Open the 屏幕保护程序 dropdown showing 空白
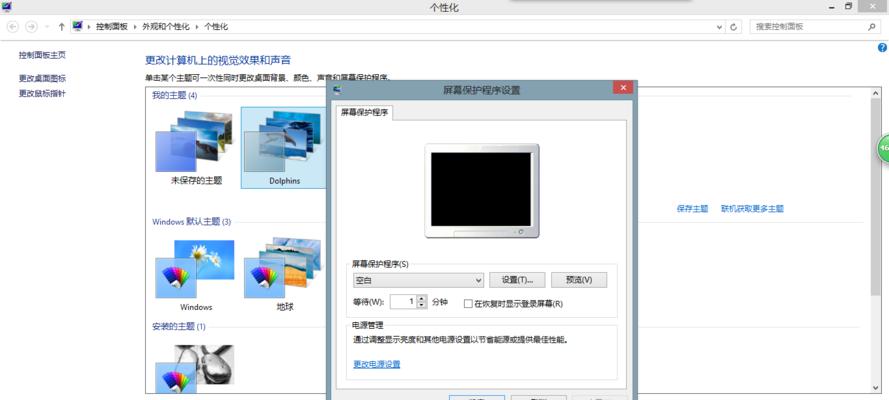This screenshot has width=889, height=400. [x=418, y=280]
